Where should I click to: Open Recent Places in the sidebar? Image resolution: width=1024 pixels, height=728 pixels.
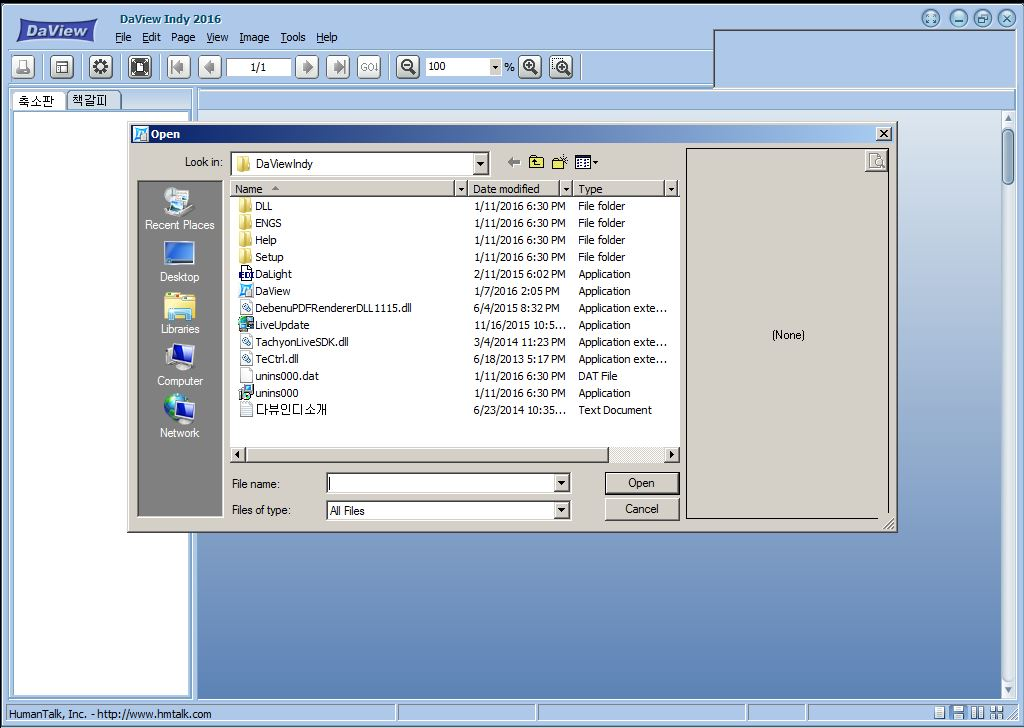coord(180,209)
